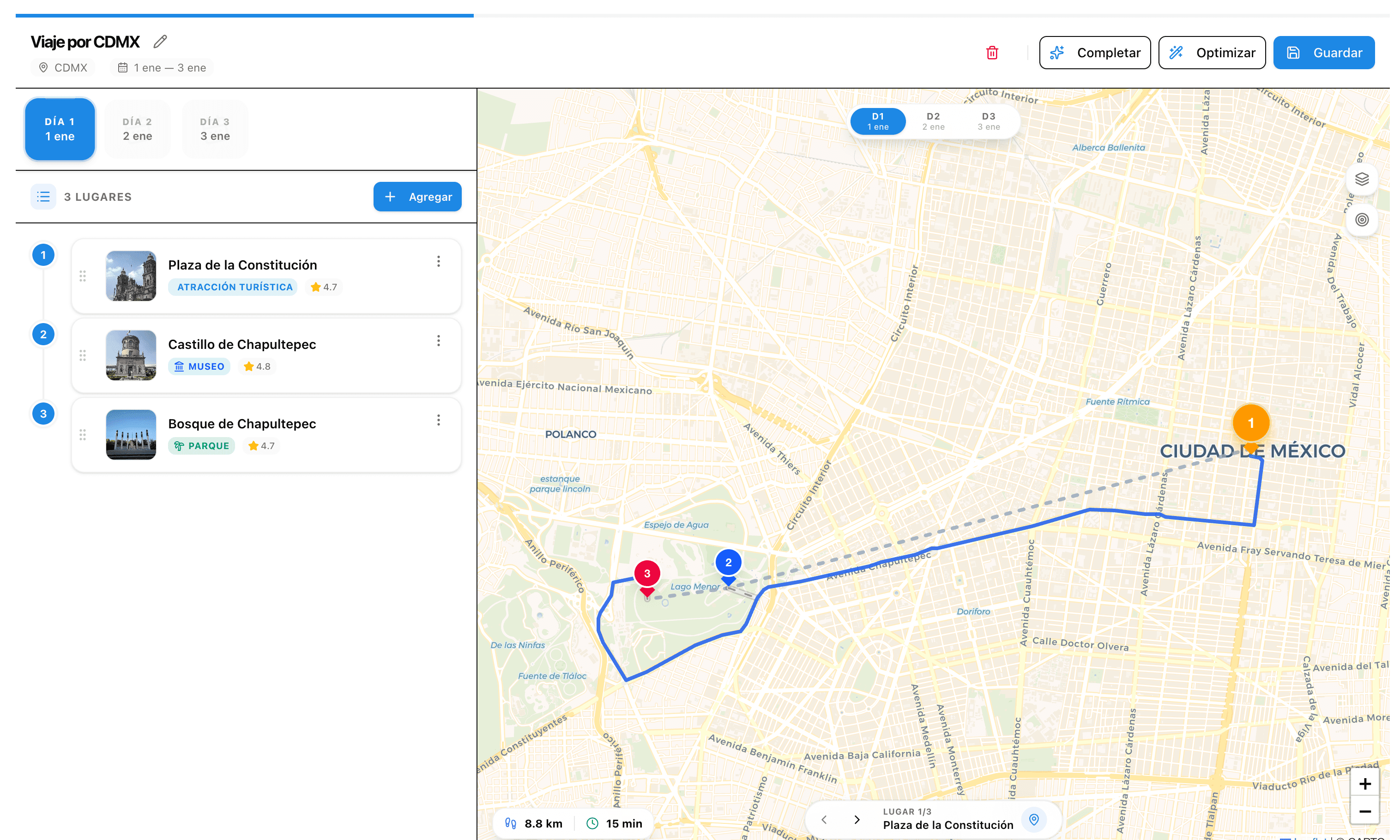This screenshot has height=840, width=1400.
Task: Activate the DÍA 2 day tab
Action: pos(137,128)
